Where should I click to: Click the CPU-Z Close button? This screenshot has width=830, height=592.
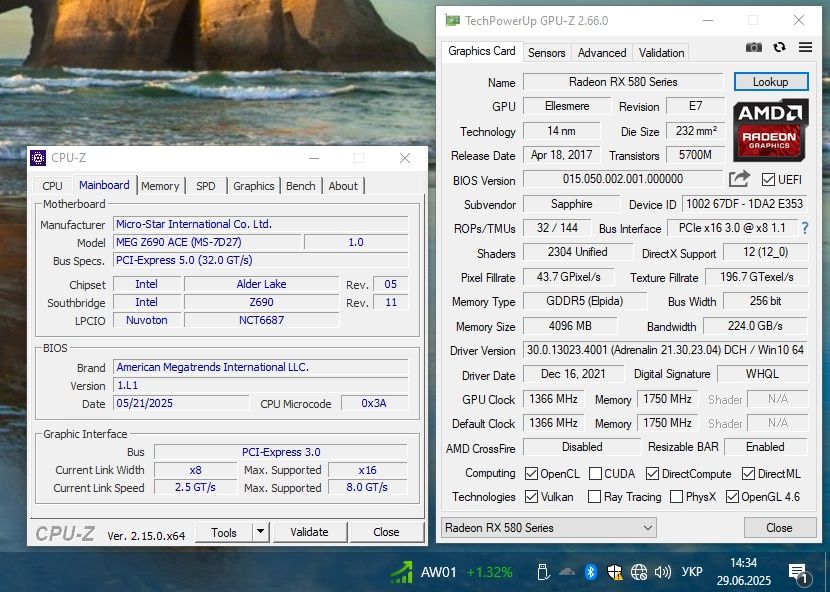[386, 532]
